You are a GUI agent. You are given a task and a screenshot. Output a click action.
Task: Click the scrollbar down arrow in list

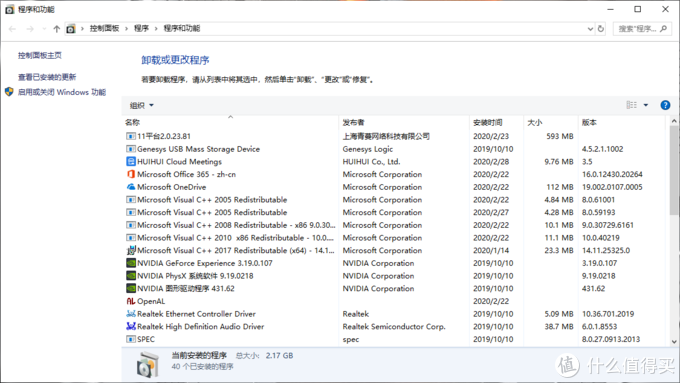tap(673, 341)
